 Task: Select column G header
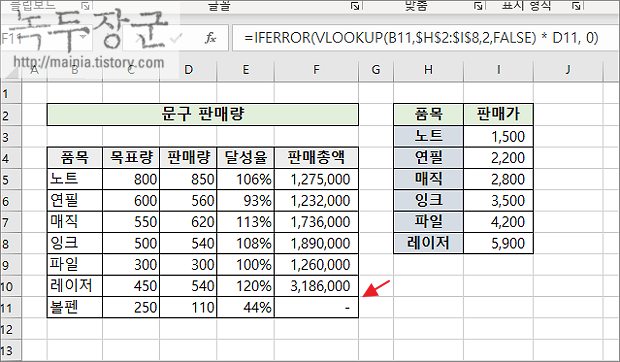coord(376,70)
